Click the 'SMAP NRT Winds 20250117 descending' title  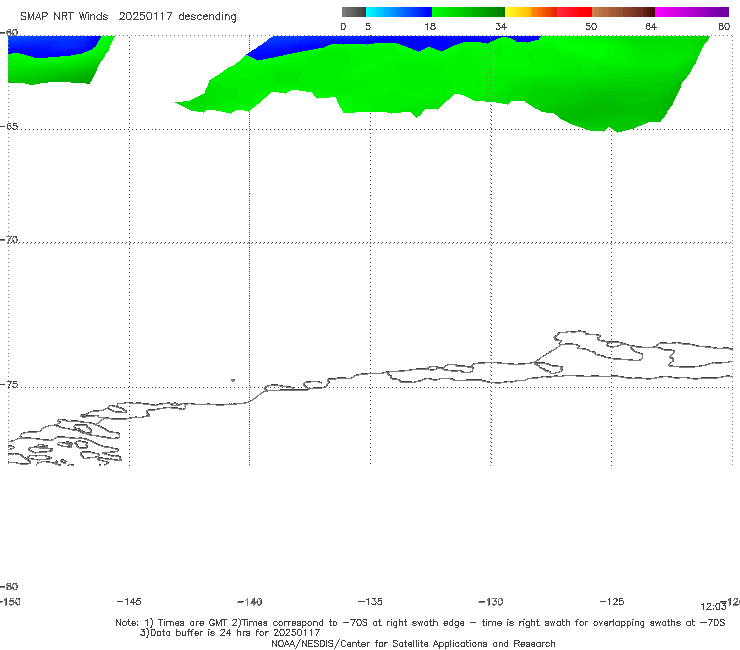coord(128,17)
